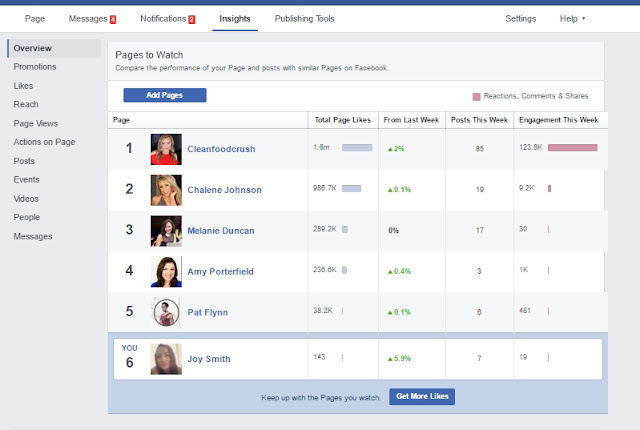Click the Total Page Likes column header

click(342, 120)
